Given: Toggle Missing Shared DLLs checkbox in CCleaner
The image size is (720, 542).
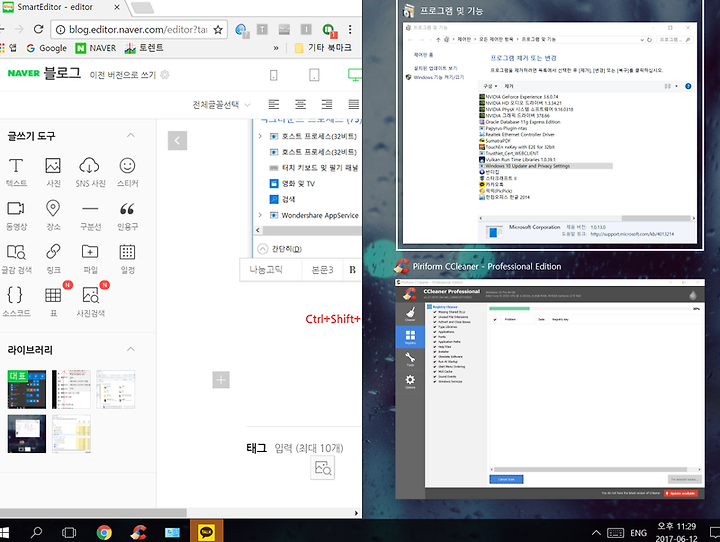Looking at the screenshot, I should pos(435,312).
